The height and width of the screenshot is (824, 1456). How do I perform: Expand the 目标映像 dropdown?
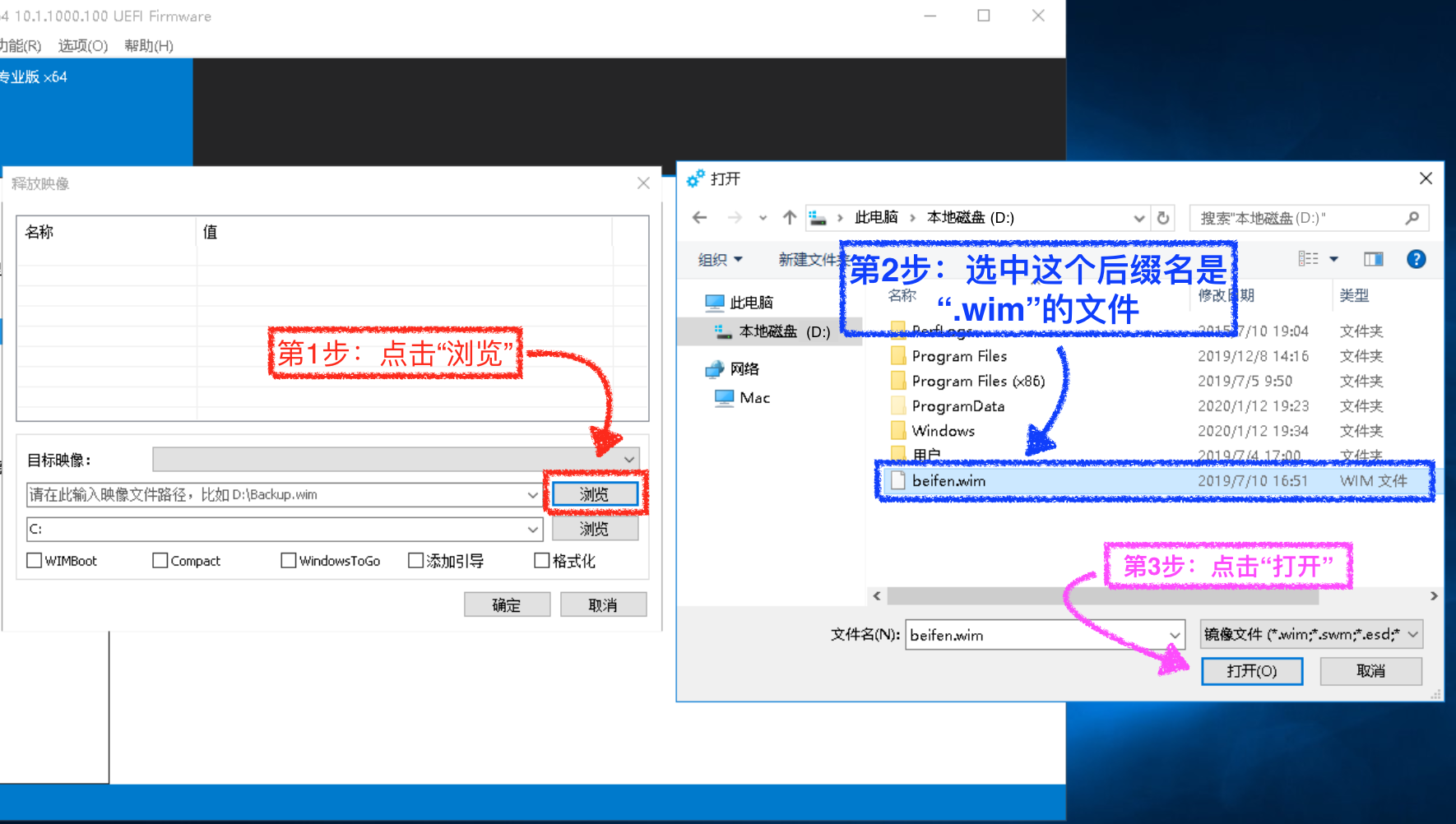click(628, 459)
